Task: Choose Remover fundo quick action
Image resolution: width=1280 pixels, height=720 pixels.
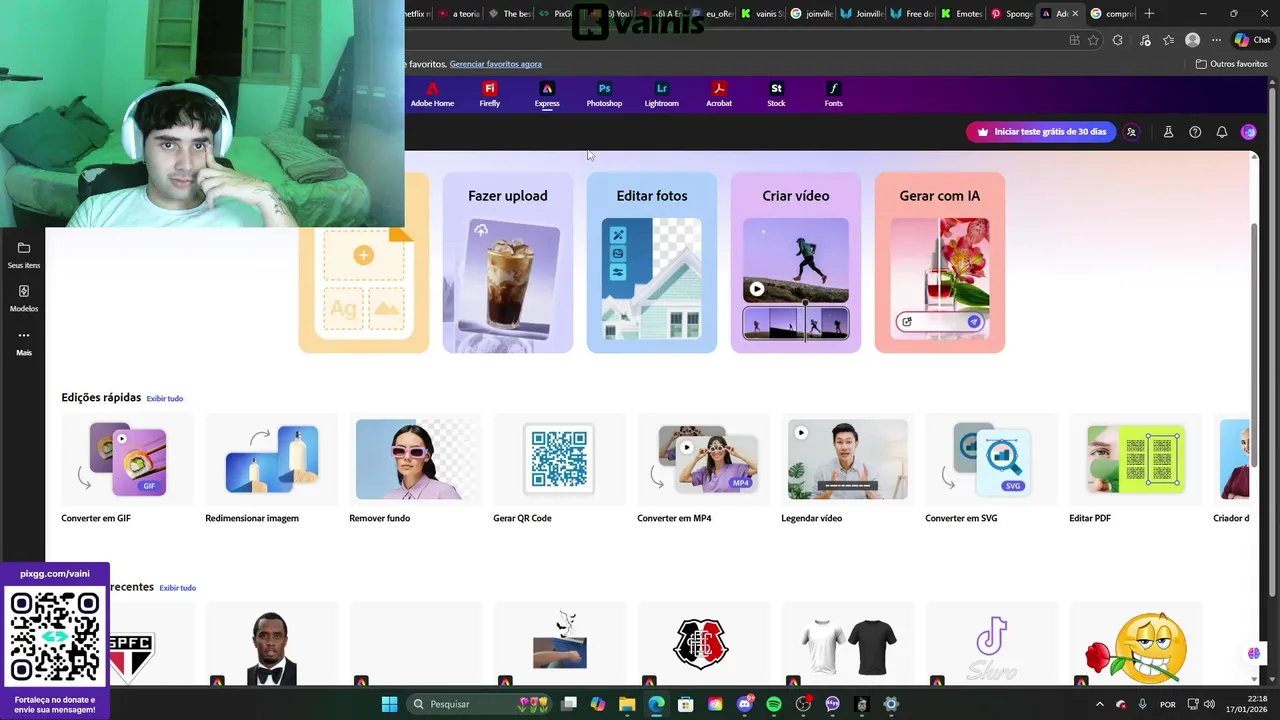Action: [x=416, y=470]
